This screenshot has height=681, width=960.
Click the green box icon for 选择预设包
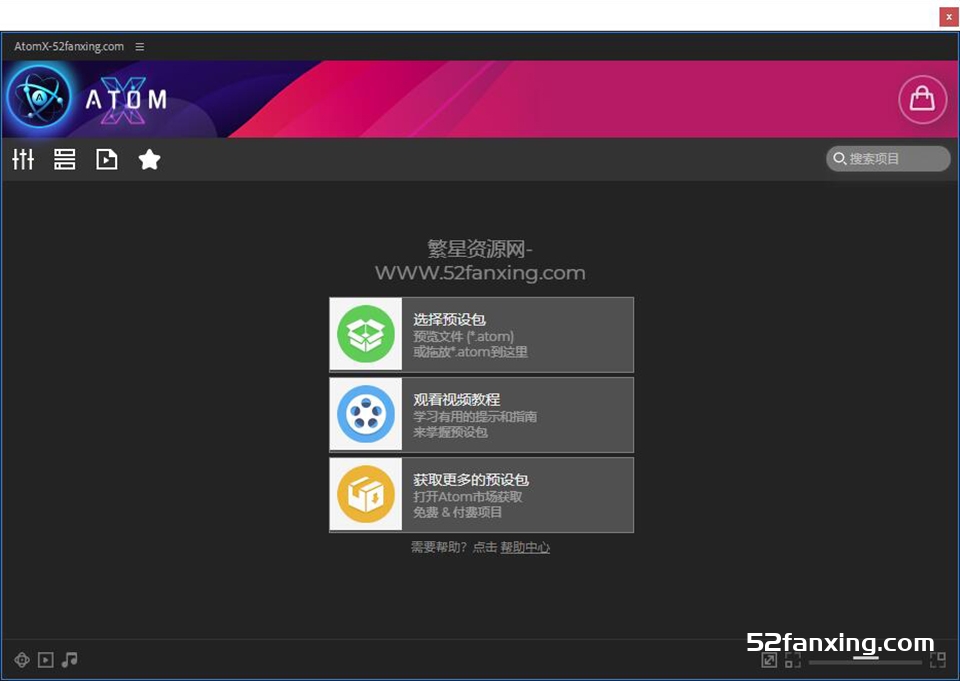click(x=366, y=334)
